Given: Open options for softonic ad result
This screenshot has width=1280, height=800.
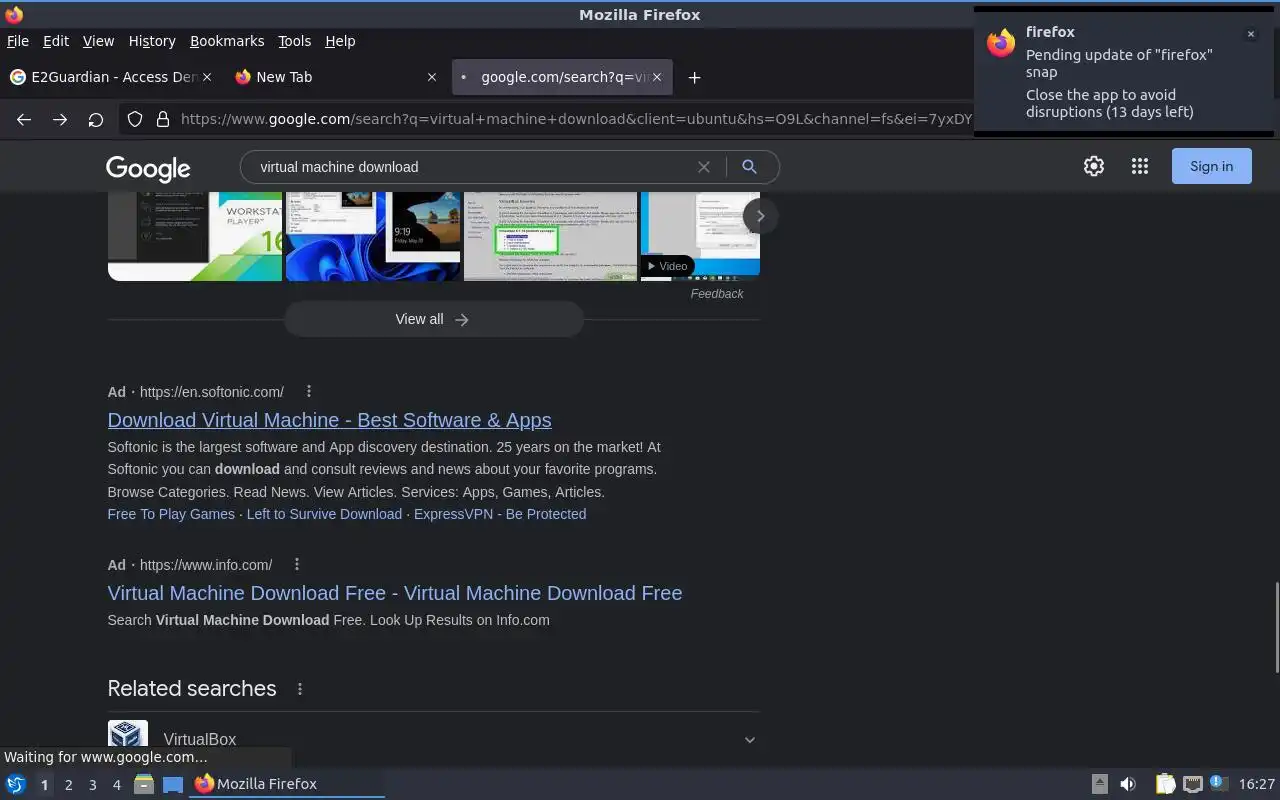Looking at the screenshot, I should 309,392.
